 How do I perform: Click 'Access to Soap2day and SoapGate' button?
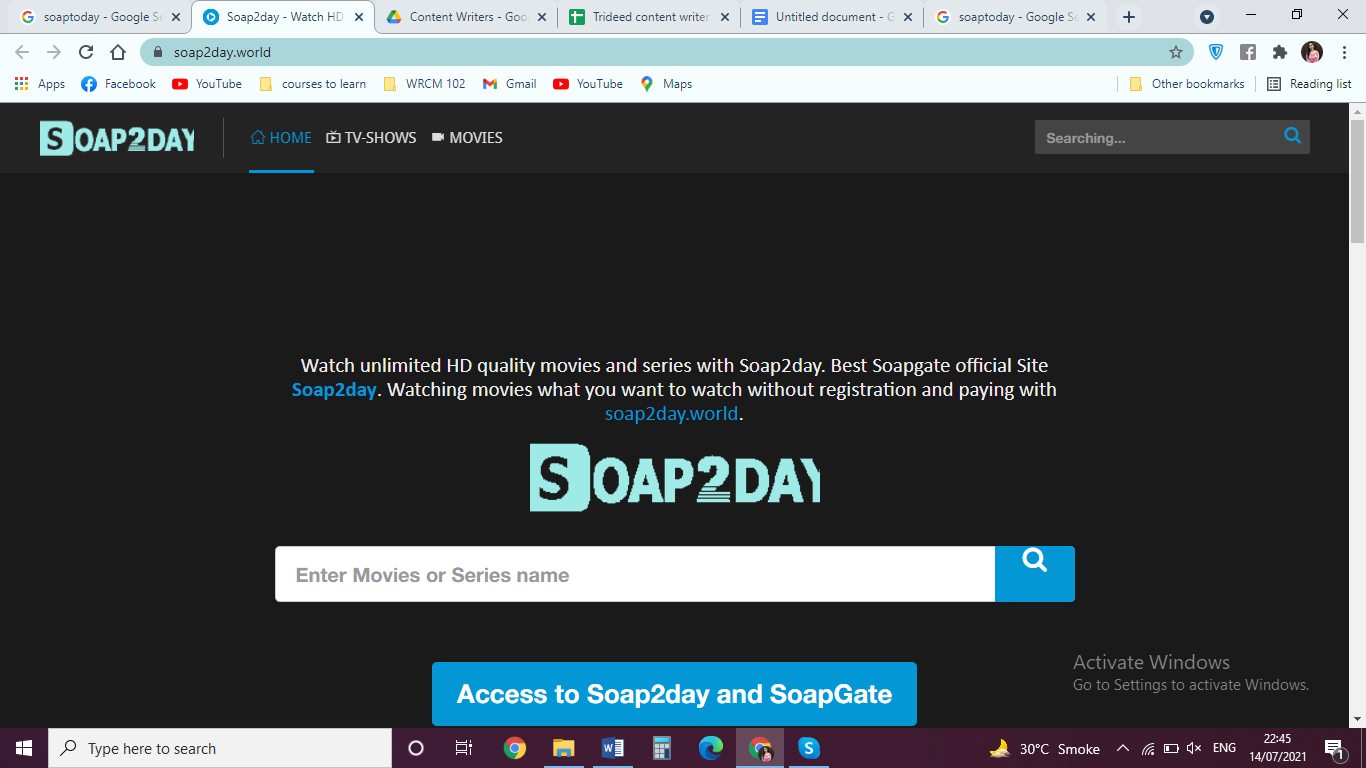pyautogui.click(x=674, y=694)
